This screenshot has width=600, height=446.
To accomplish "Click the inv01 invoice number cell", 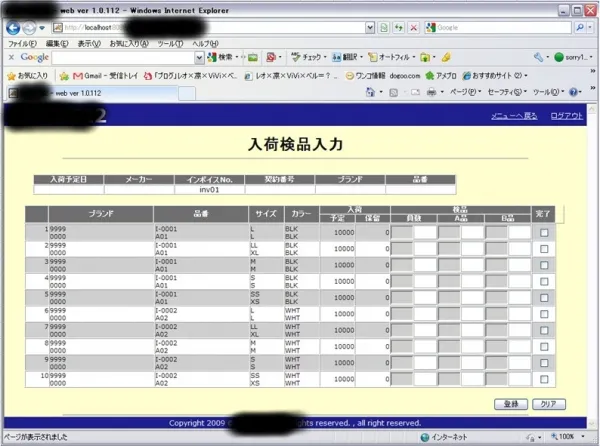I will (209, 190).
